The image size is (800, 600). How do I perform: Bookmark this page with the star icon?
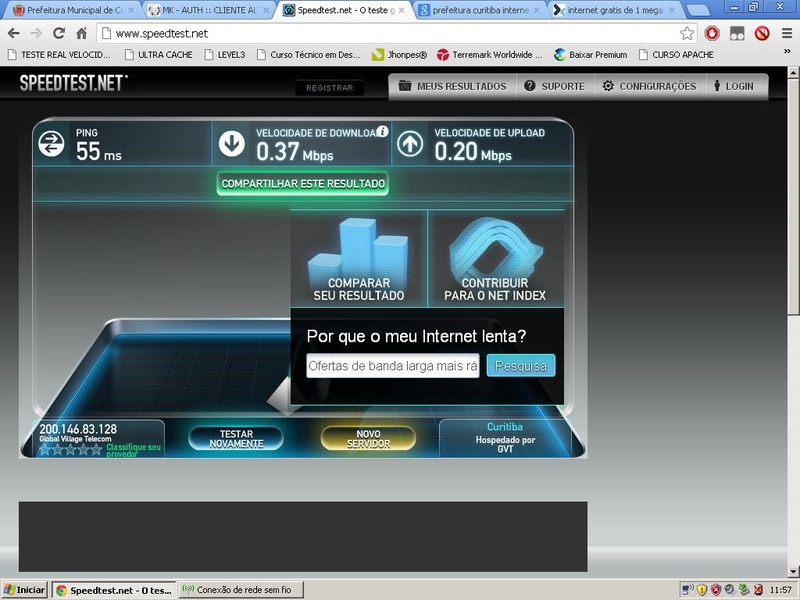pyautogui.click(x=687, y=34)
